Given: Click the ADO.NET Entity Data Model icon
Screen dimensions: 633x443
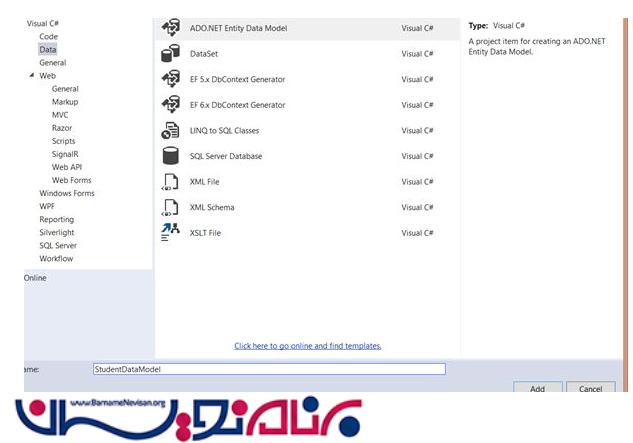Looking at the screenshot, I should pyautogui.click(x=171, y=28).
